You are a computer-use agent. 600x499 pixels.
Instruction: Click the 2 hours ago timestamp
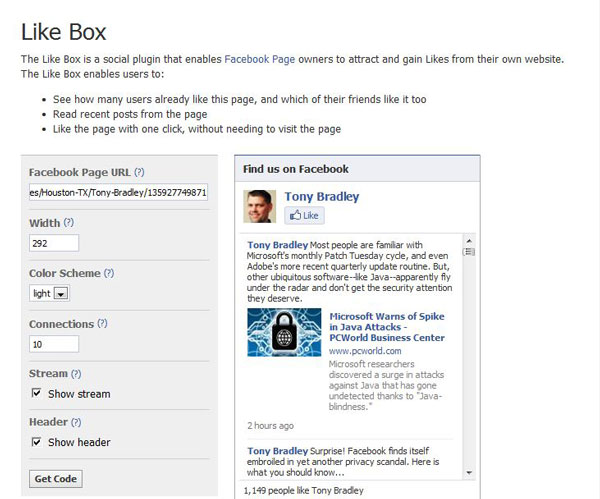pyautogui.click(x=270, y=426)
